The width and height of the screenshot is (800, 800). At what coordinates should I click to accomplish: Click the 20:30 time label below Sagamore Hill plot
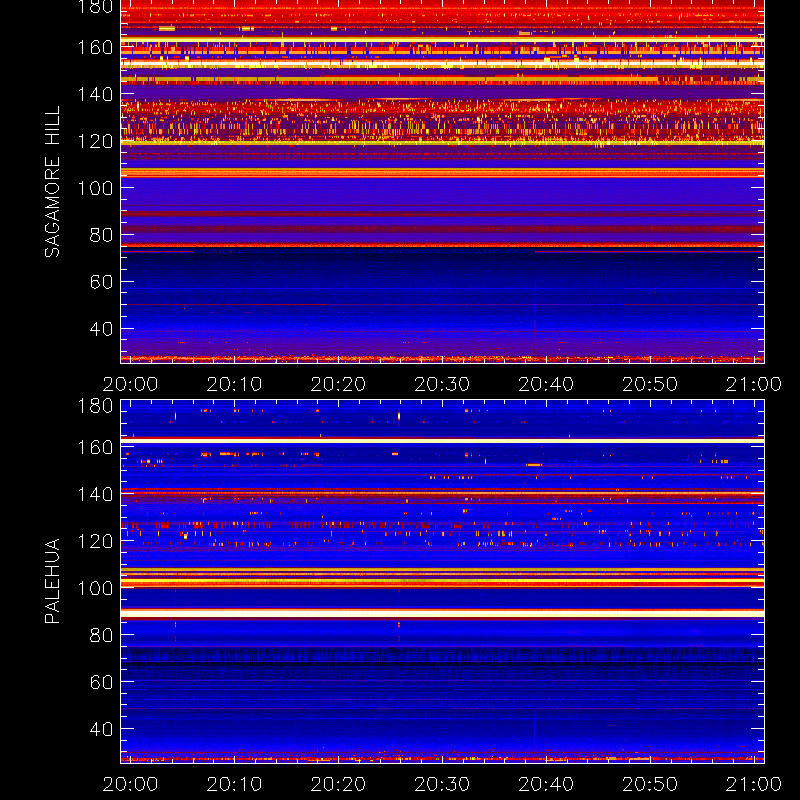pos(442,384)
